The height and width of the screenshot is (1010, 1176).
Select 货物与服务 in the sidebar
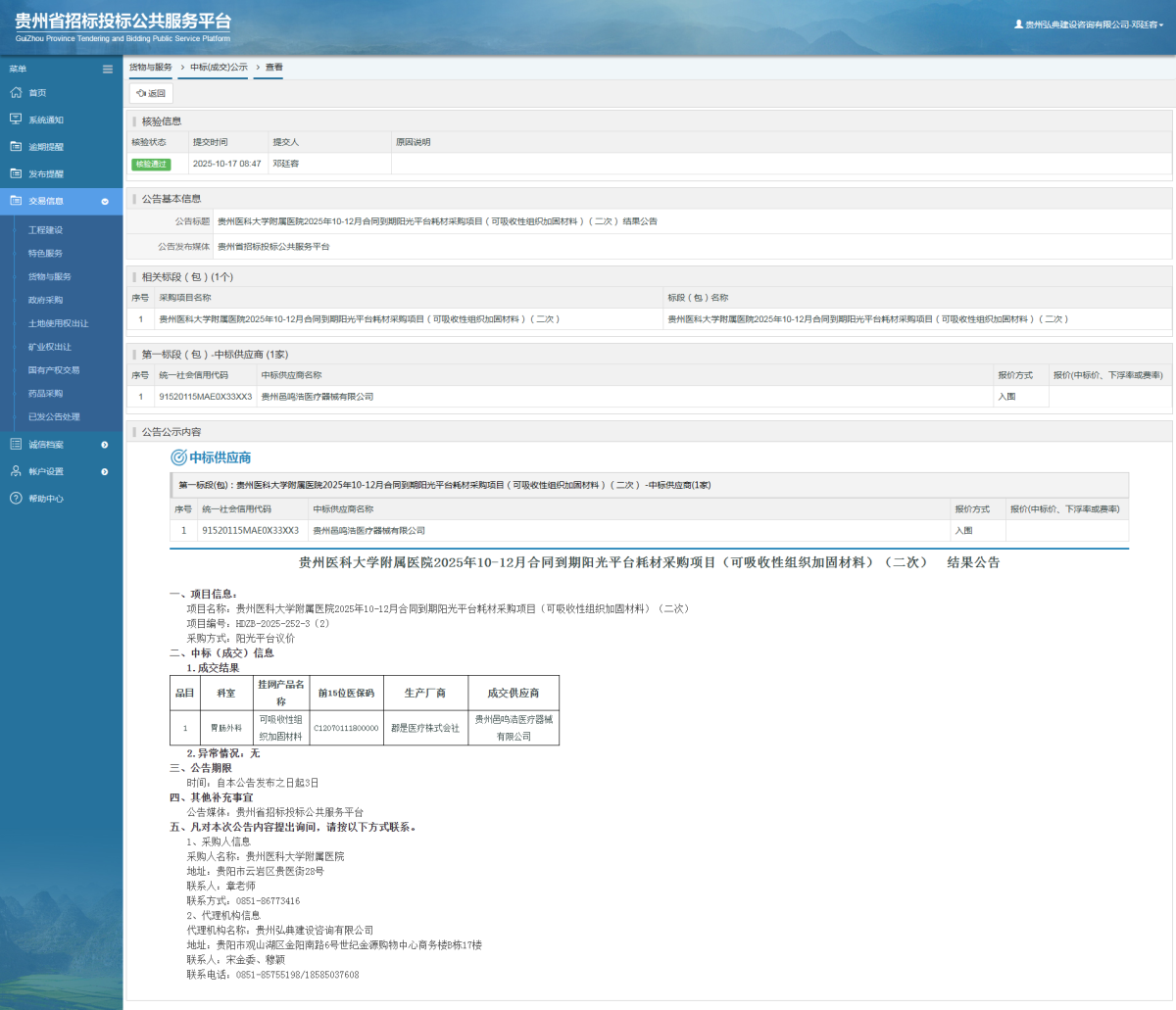[49, 277]
